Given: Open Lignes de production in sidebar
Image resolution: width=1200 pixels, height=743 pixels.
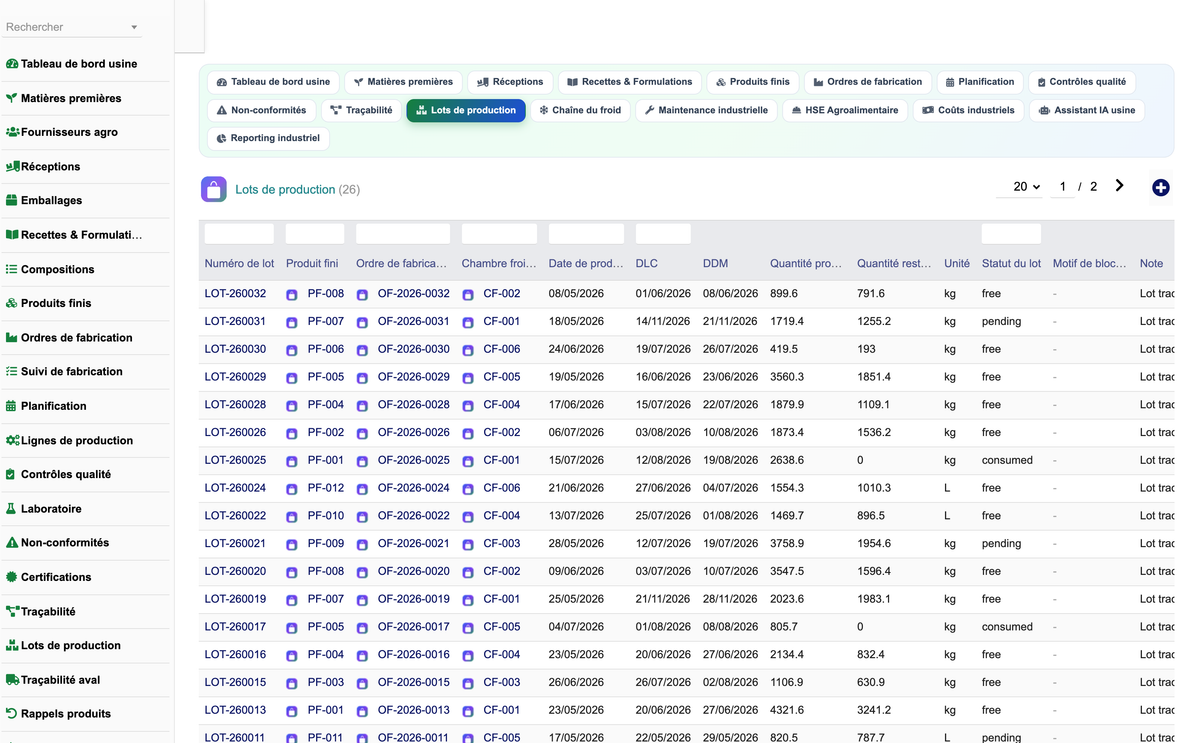Looking at the screenshot, I should point(69,440).
